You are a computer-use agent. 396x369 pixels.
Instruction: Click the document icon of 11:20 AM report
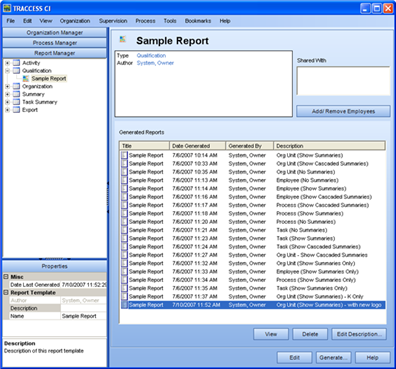[124, 222]
